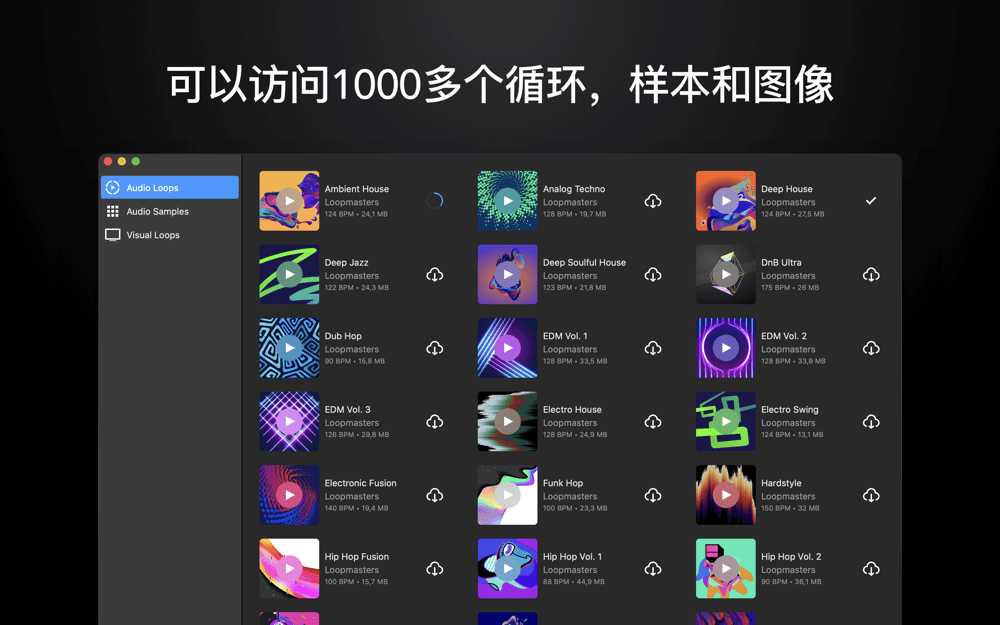The image size is (1000, 625).
Task: Download the EDM Vol. 1 pack
Action: point(653,348)
